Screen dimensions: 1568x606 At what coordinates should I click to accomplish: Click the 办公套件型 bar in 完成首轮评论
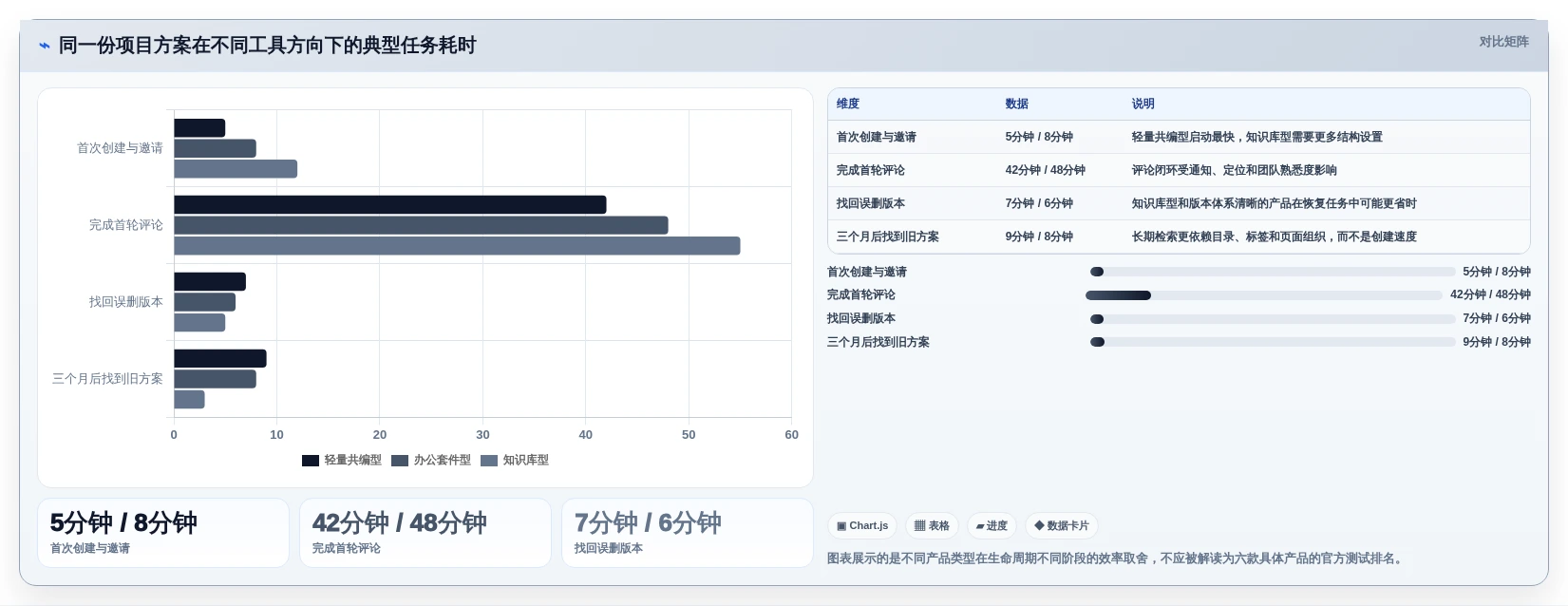[421, 225]
